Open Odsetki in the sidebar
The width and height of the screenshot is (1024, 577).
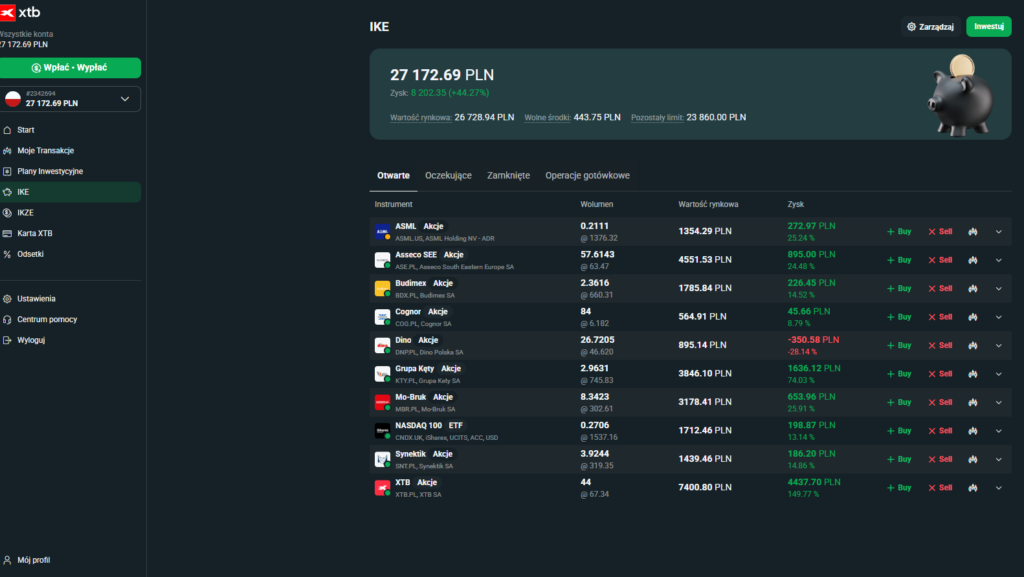click(70, 254)
